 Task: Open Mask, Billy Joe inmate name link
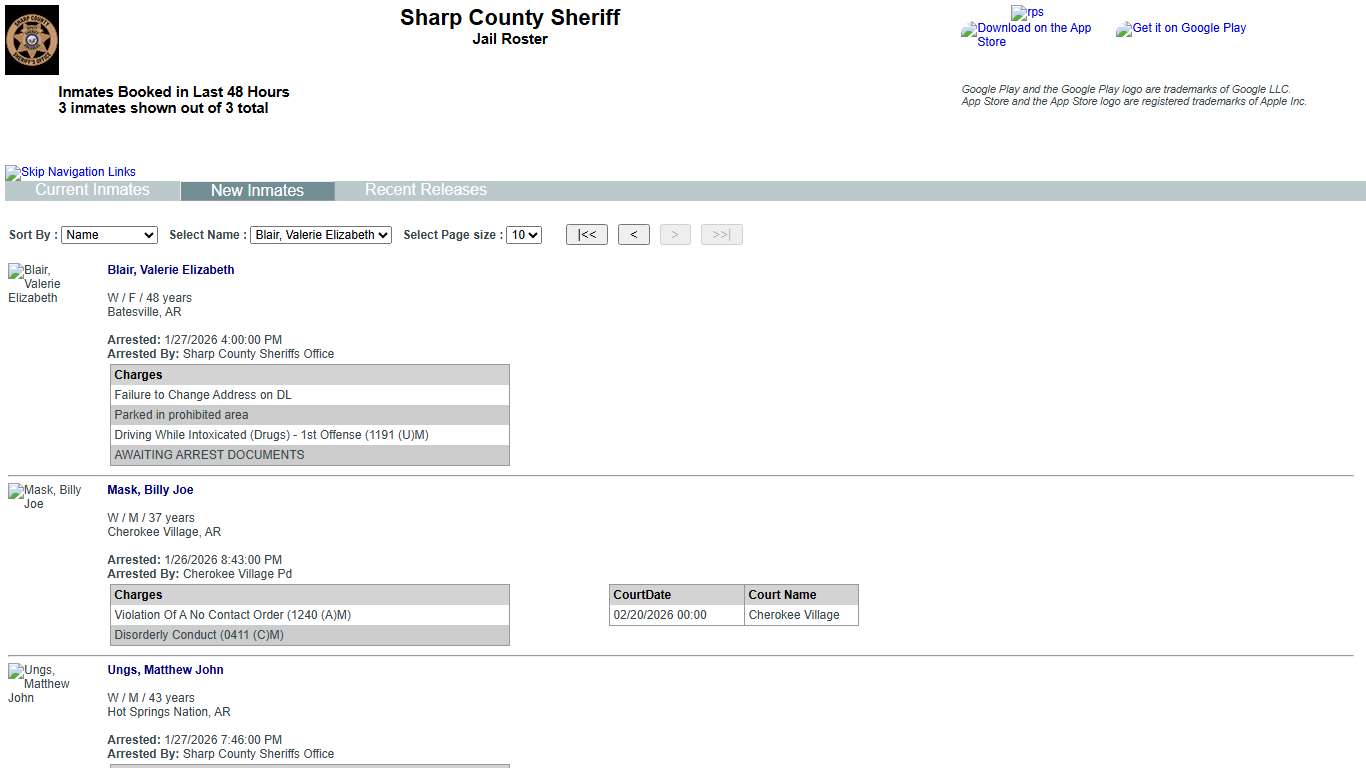150,490
